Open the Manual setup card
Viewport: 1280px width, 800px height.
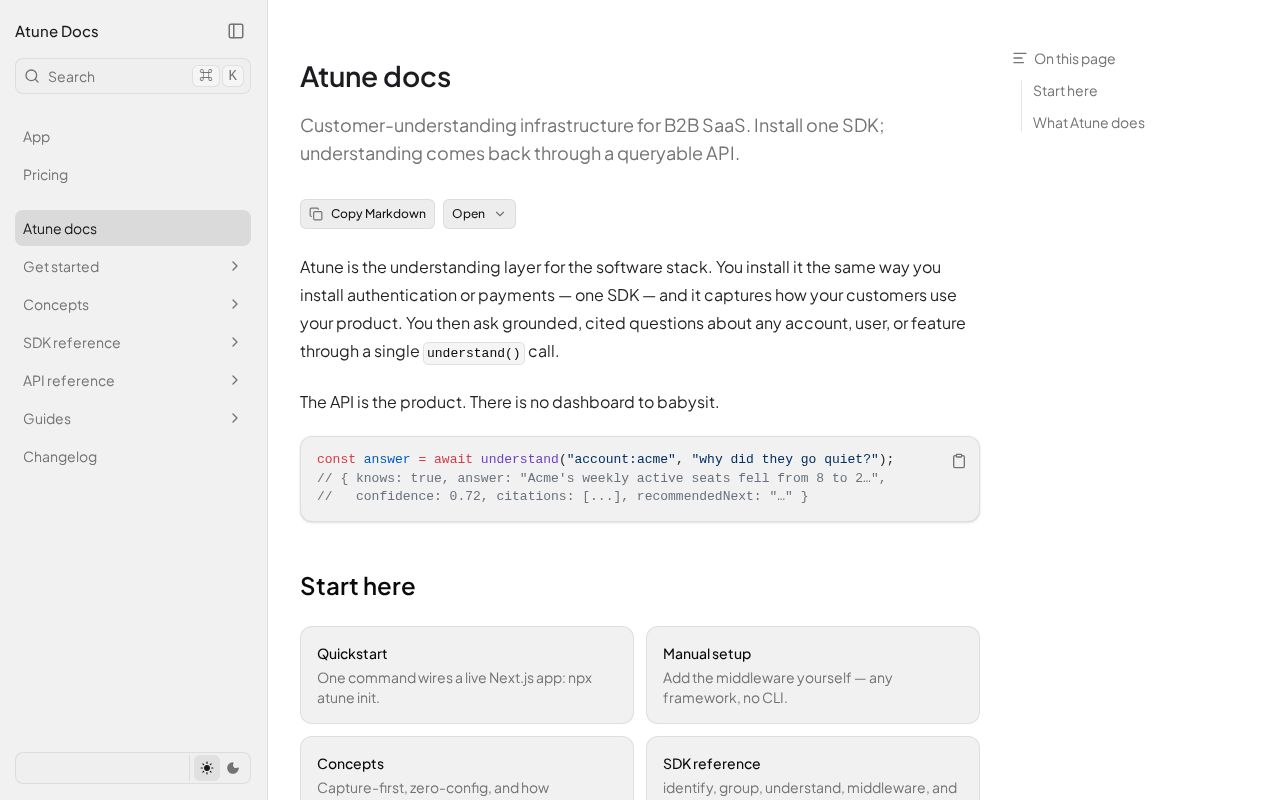[813, 675]
